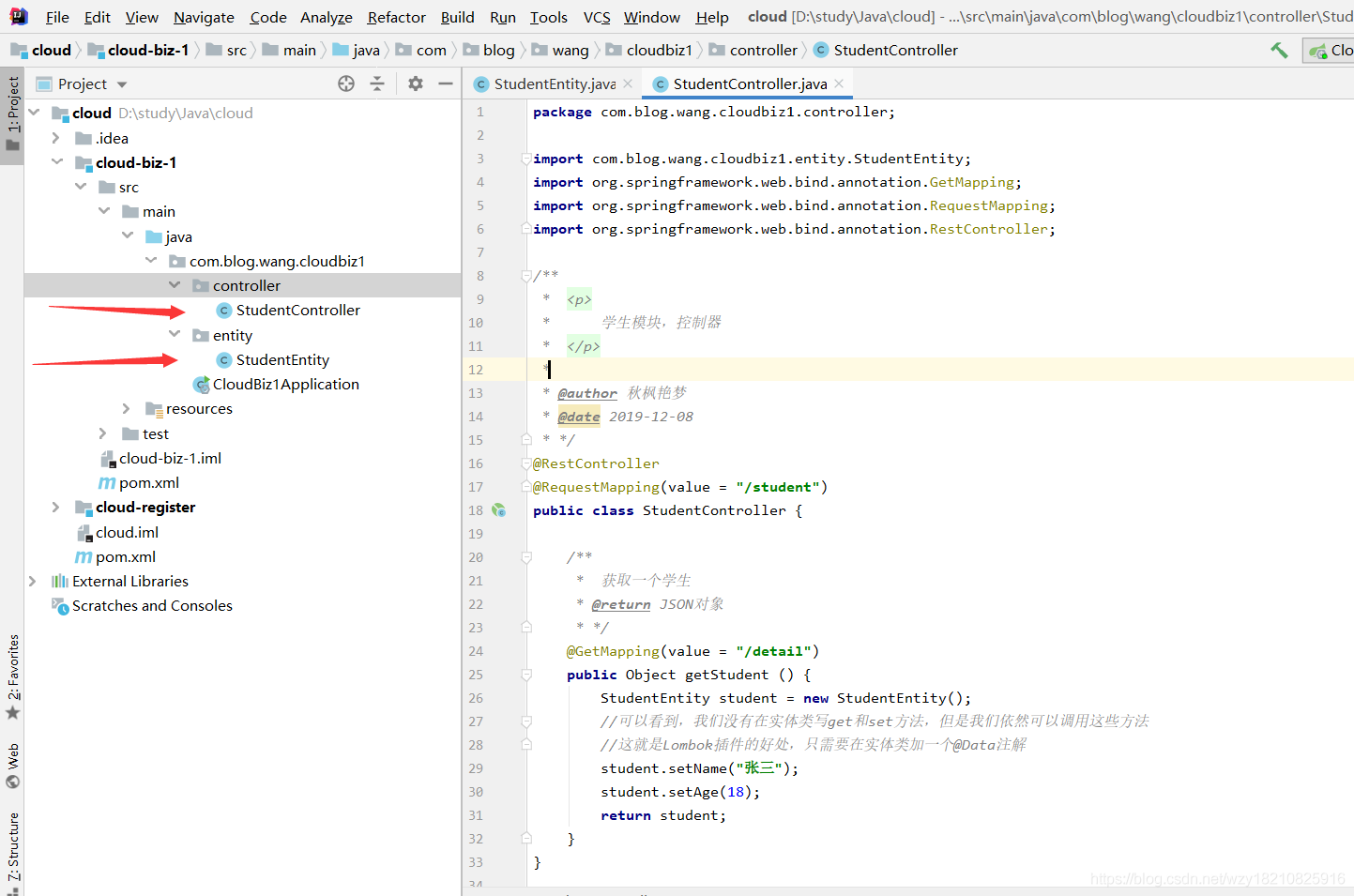Open the Structure tool window
This screenshot has width=1354, height=896.
[13, 849]
